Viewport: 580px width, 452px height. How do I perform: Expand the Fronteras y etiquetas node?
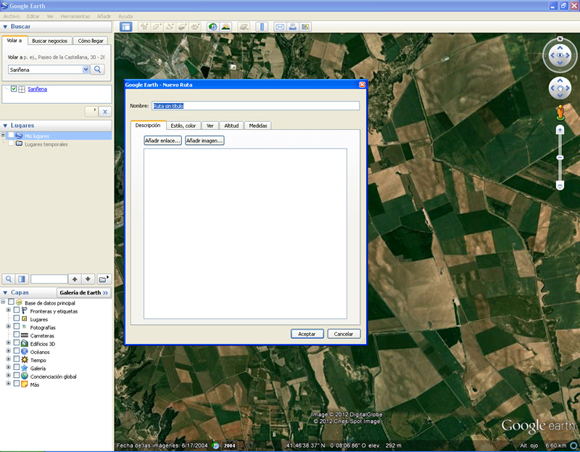8,310
